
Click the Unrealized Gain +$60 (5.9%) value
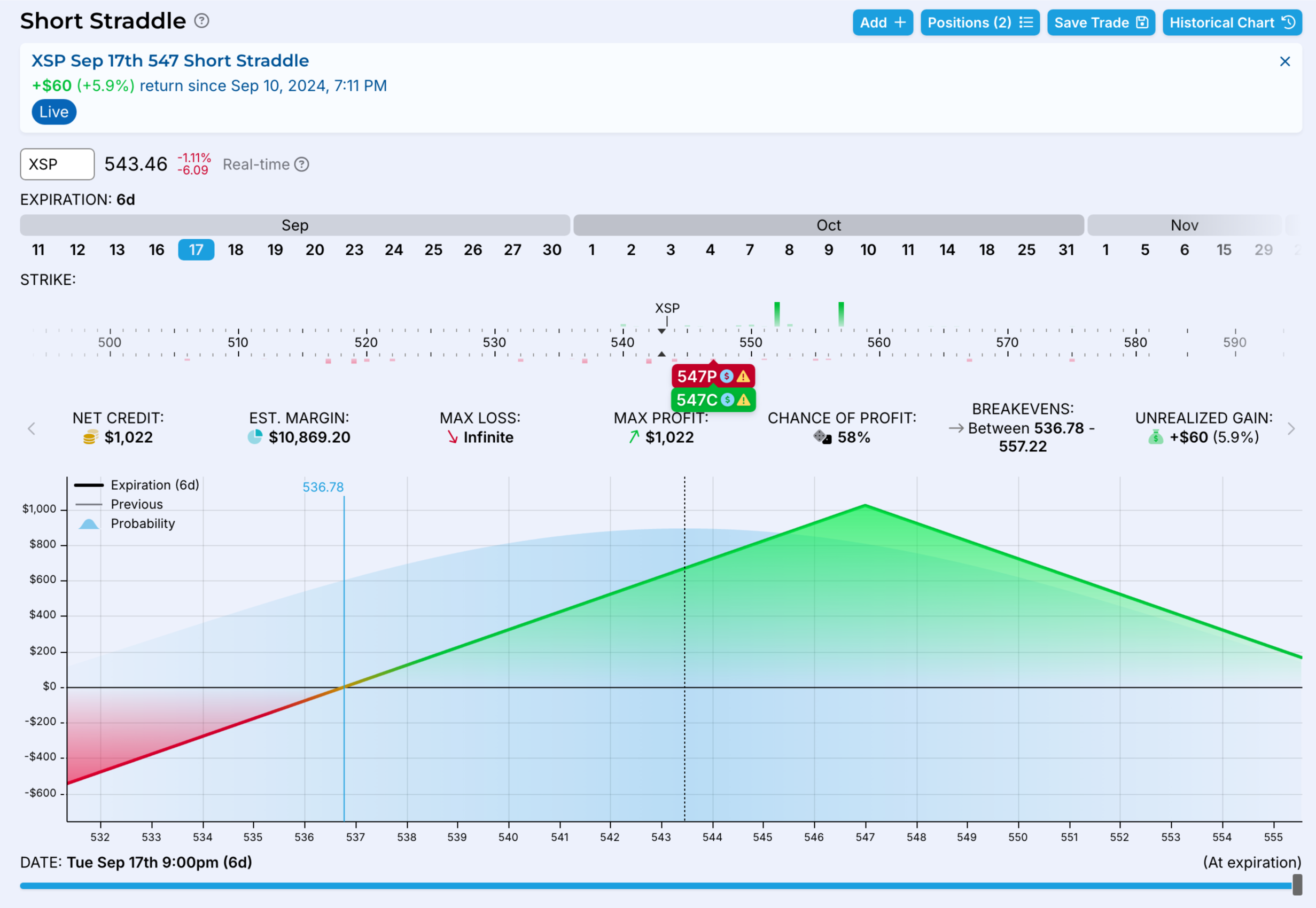pos(1214,437)
